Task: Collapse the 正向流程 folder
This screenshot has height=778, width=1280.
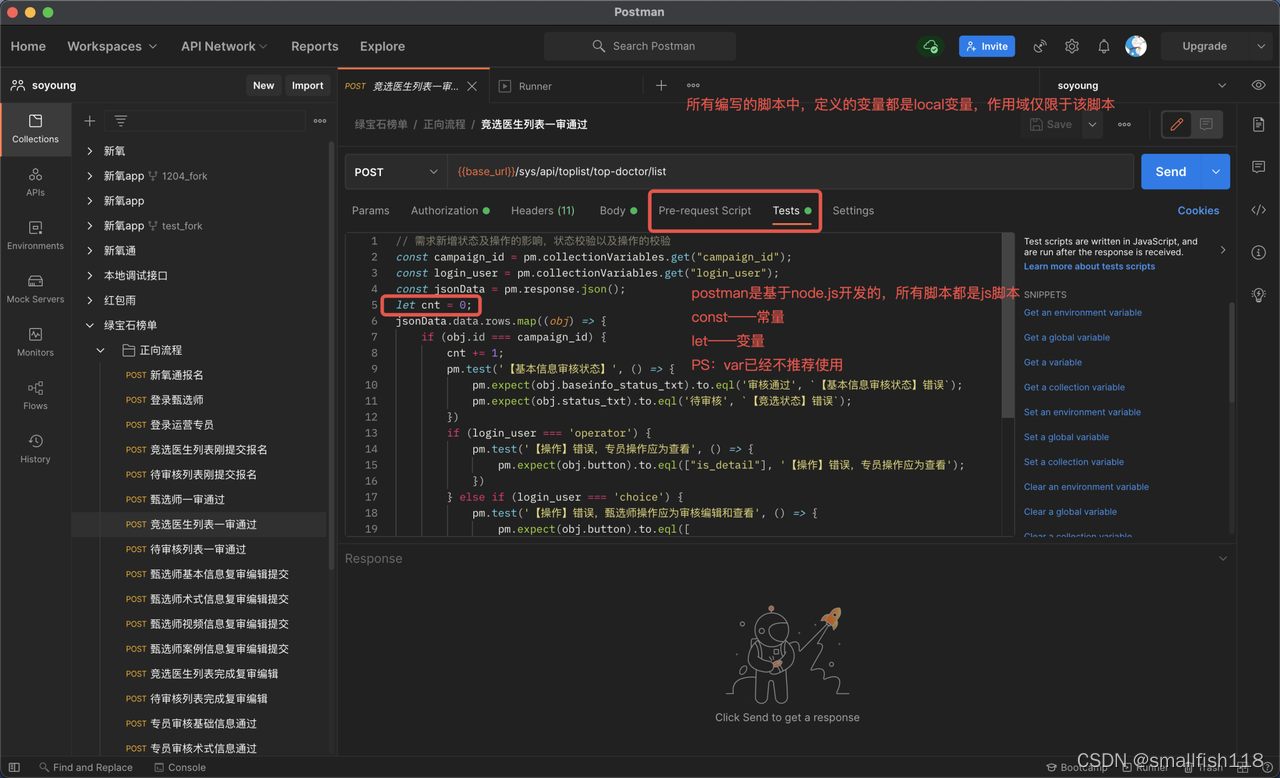Action: pos(101,351)
